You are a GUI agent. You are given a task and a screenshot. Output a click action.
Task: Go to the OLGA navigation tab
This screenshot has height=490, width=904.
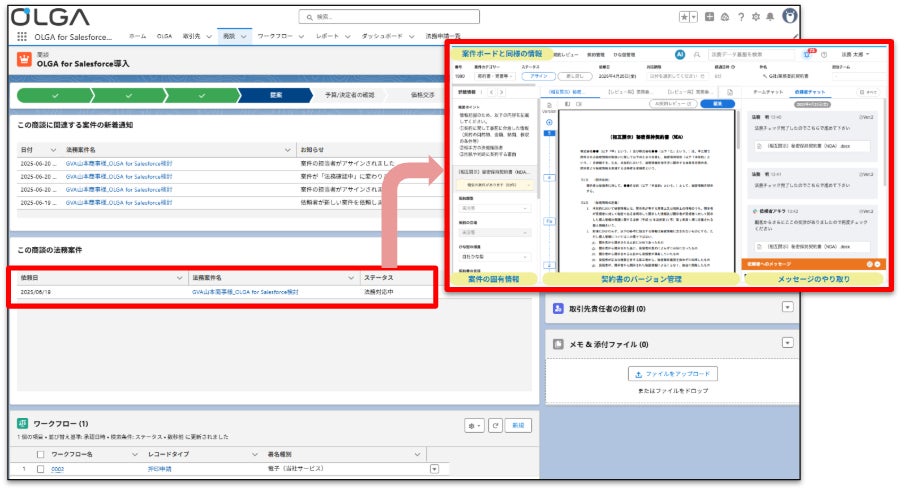164,36
